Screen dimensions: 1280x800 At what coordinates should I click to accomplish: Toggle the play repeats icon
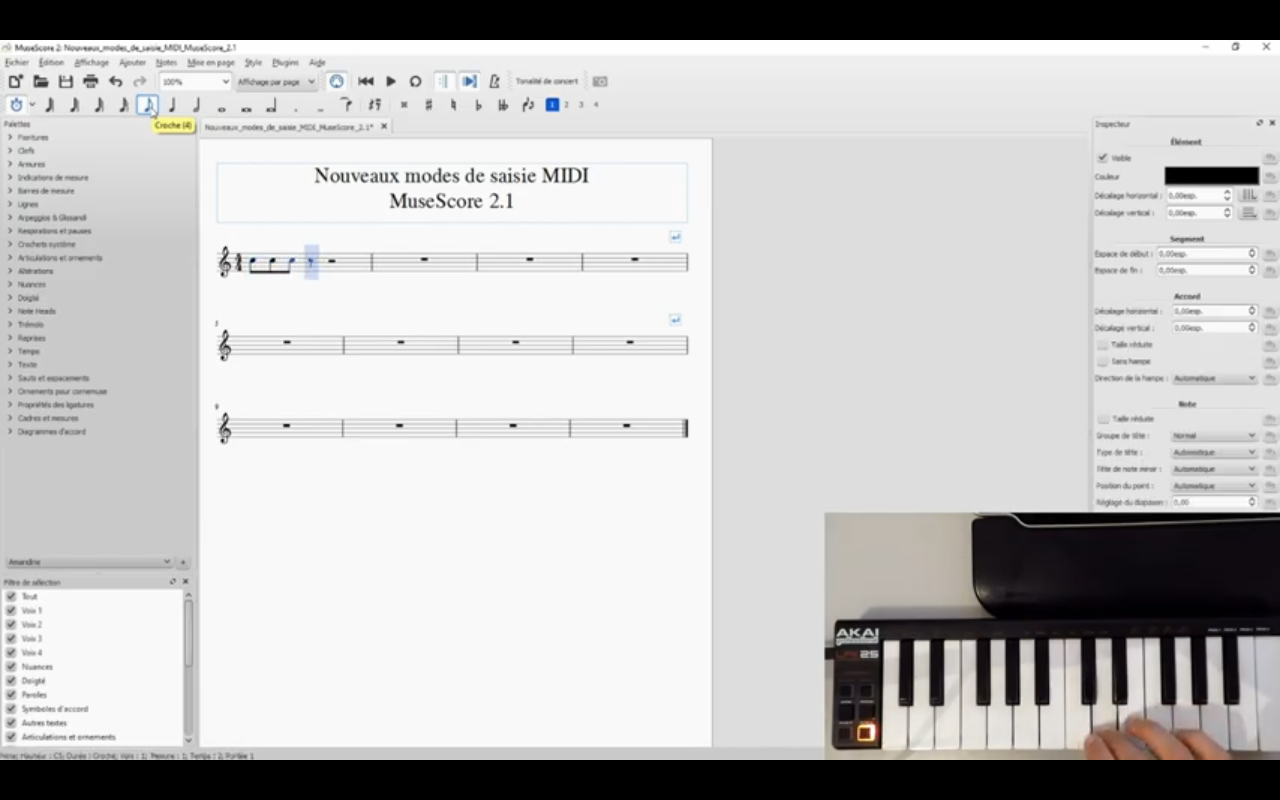pos(443,81)
